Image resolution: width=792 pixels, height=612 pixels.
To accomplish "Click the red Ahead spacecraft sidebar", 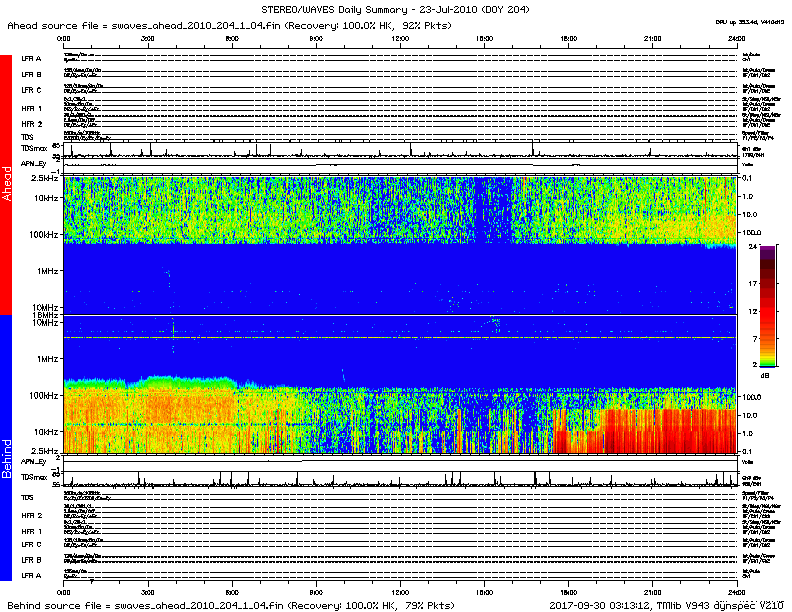I will (6, 185).
